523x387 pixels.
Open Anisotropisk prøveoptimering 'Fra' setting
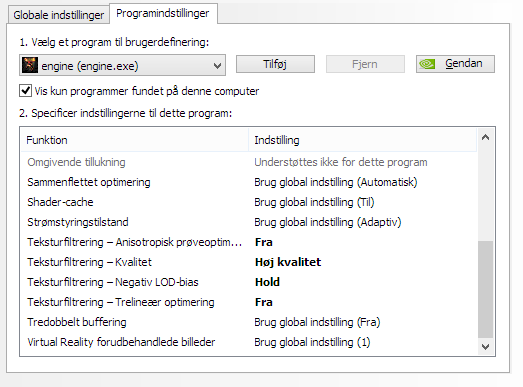click(264, 242)
